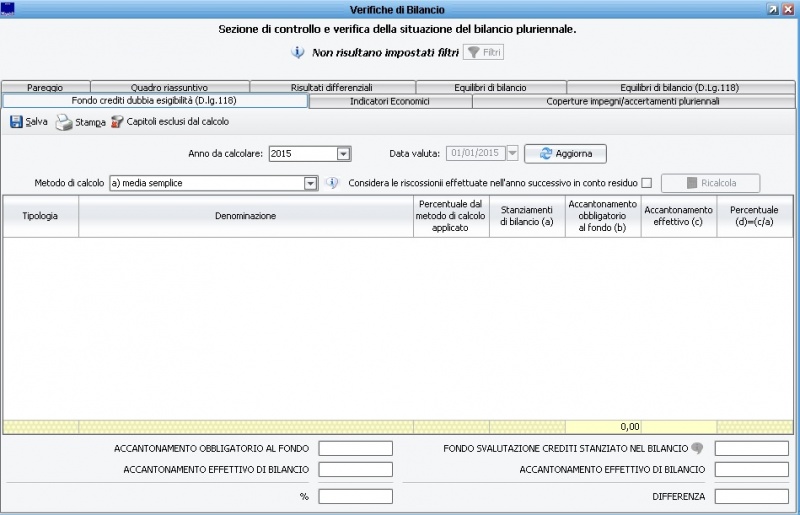The image size is (800, 515).
Task: Open the Anno da calcolare dropdown
Action: click(343, 154)
